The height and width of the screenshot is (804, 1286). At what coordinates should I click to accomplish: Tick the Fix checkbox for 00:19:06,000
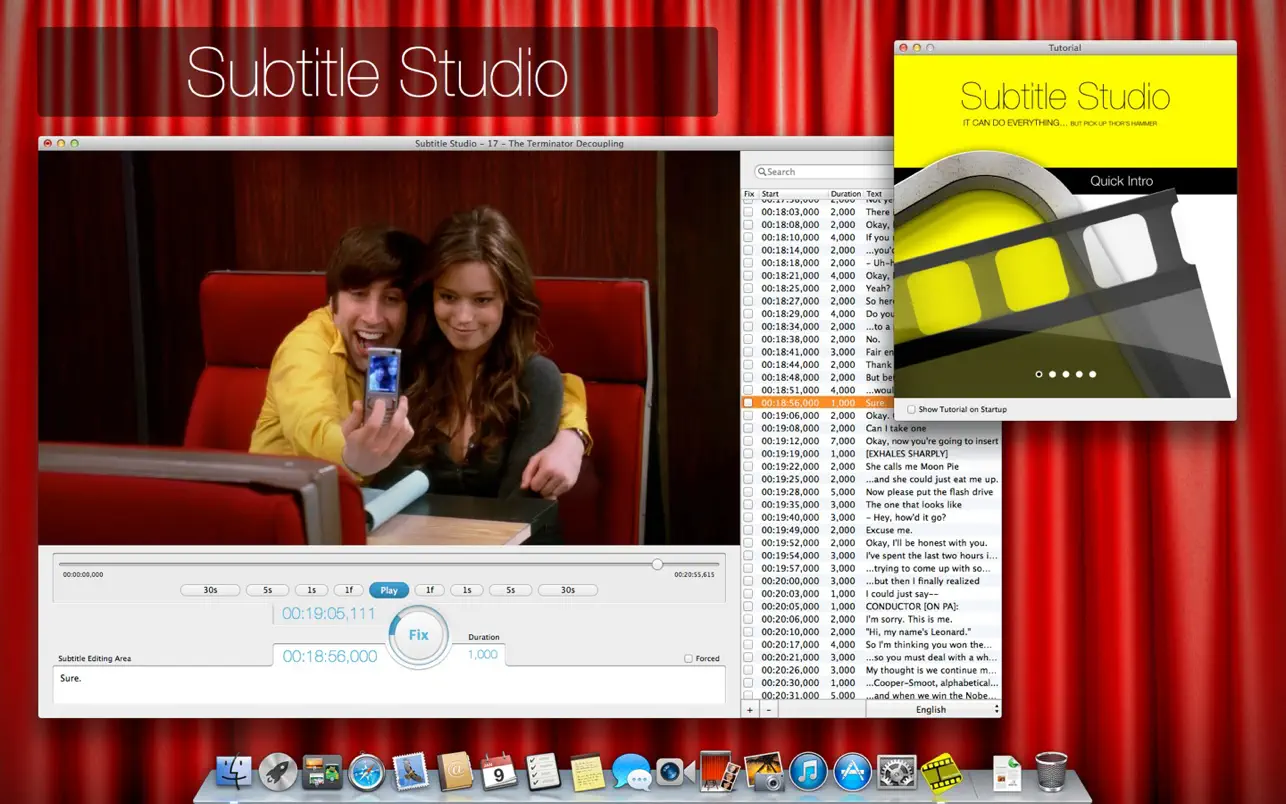[x=748, y=415]
